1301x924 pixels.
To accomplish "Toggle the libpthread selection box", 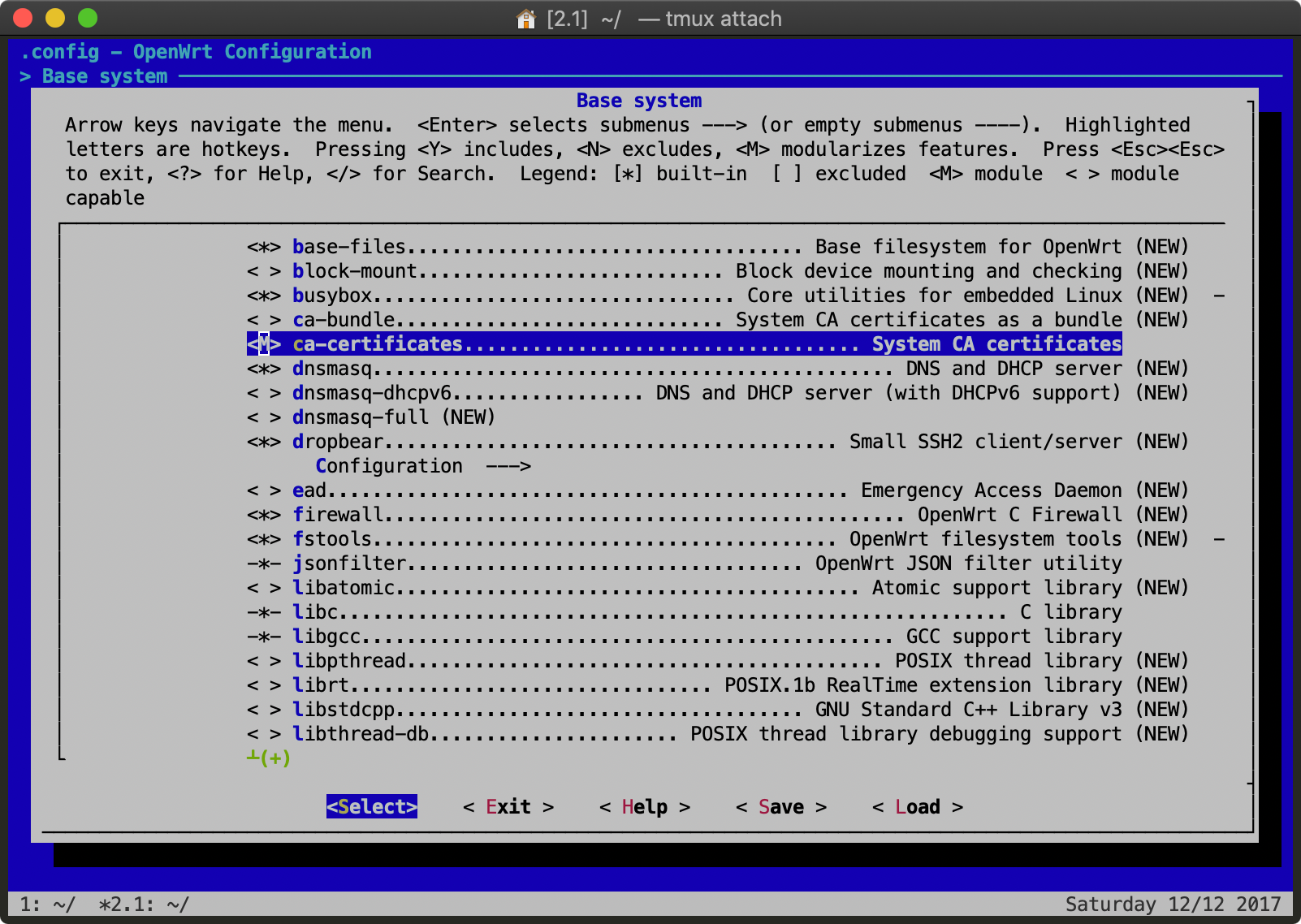I will pos(264,661).
